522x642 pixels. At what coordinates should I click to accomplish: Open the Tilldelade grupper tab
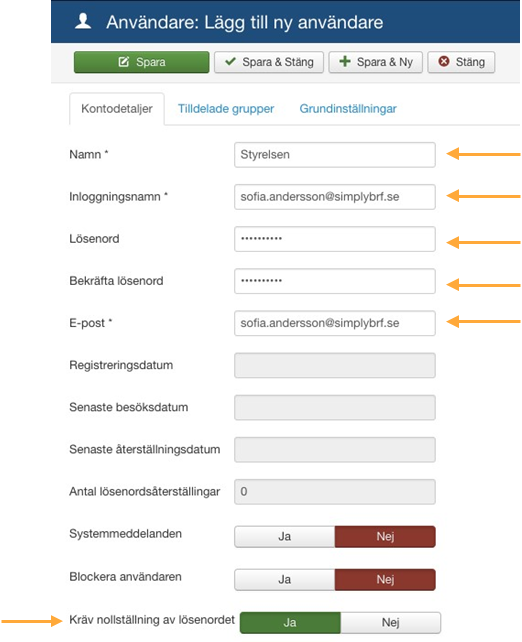(226, 109)
